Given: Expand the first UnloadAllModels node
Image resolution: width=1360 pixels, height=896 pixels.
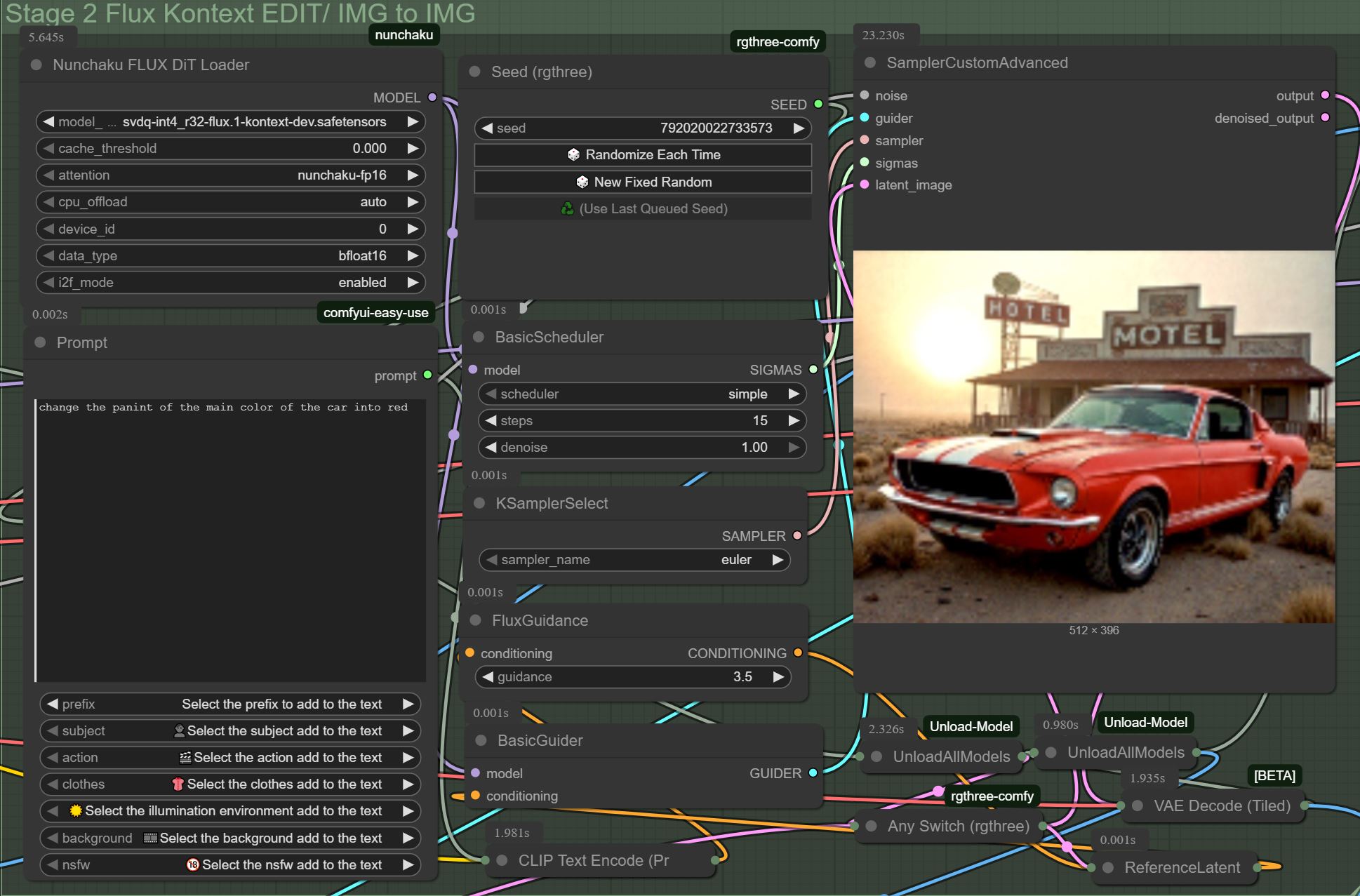Looking at the screenshot, I should [876, 756].
